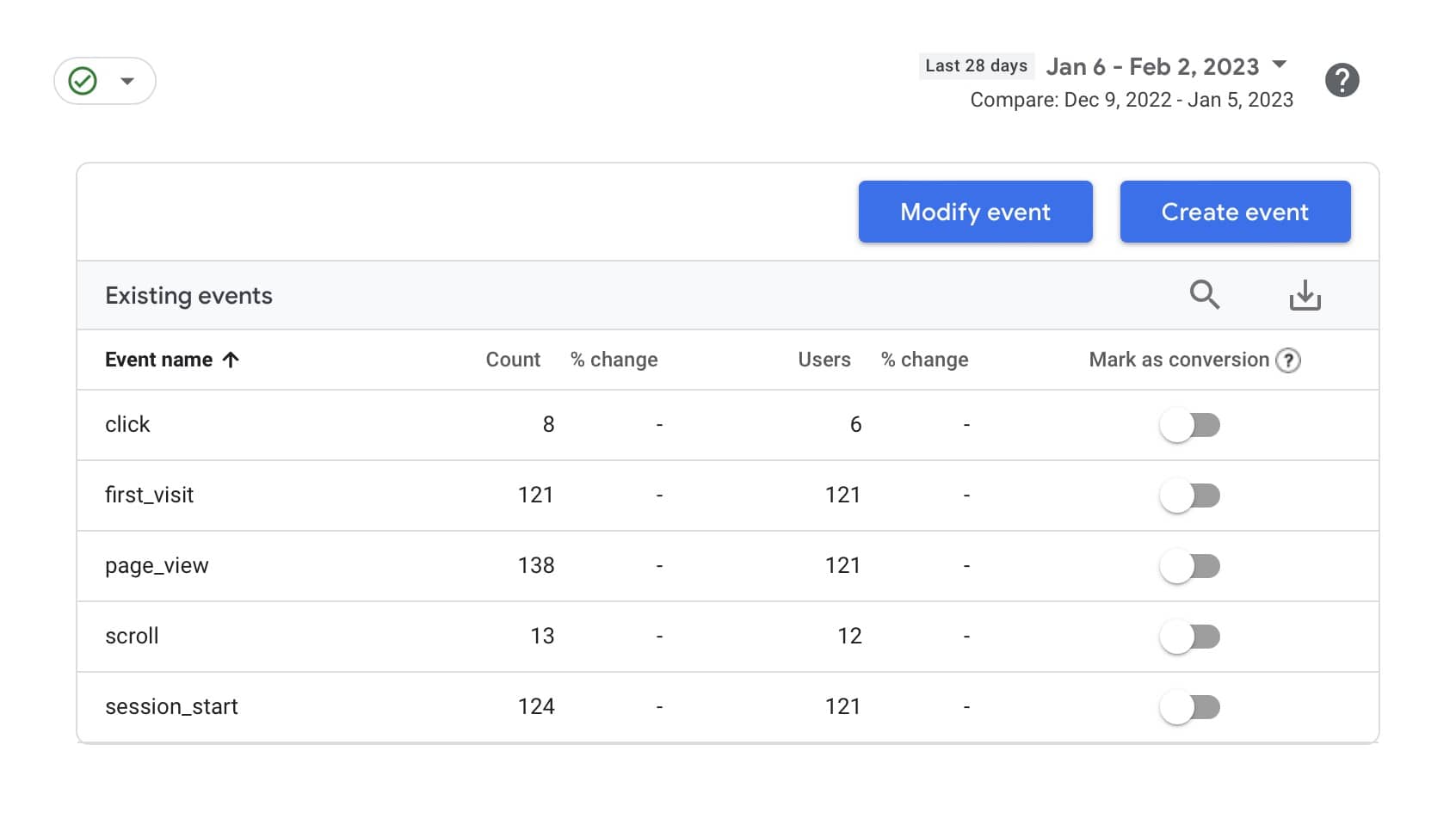The image size is (1456, 831).
Task: Expand the status filter dropdown arrow
Action: coord(127,81)
